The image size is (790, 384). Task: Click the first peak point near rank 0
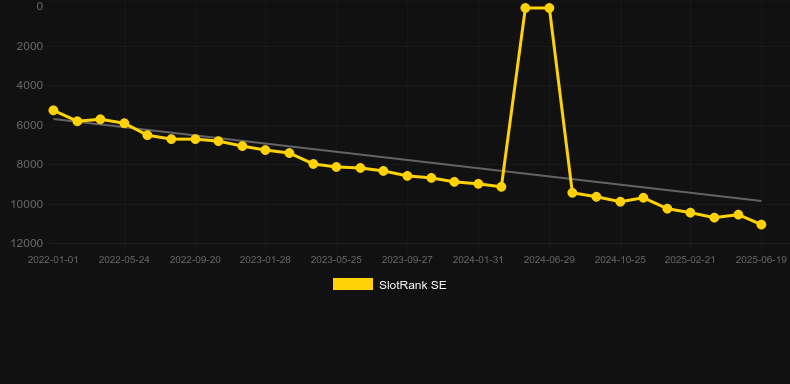point(525,8)
